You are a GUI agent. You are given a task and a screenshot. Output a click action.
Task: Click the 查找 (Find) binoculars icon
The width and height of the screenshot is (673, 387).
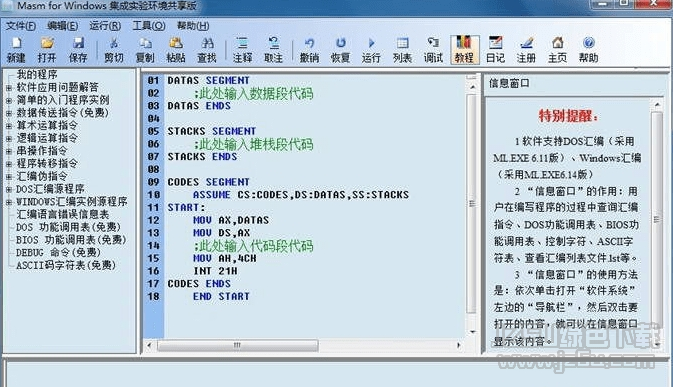[x=207, y=43]
